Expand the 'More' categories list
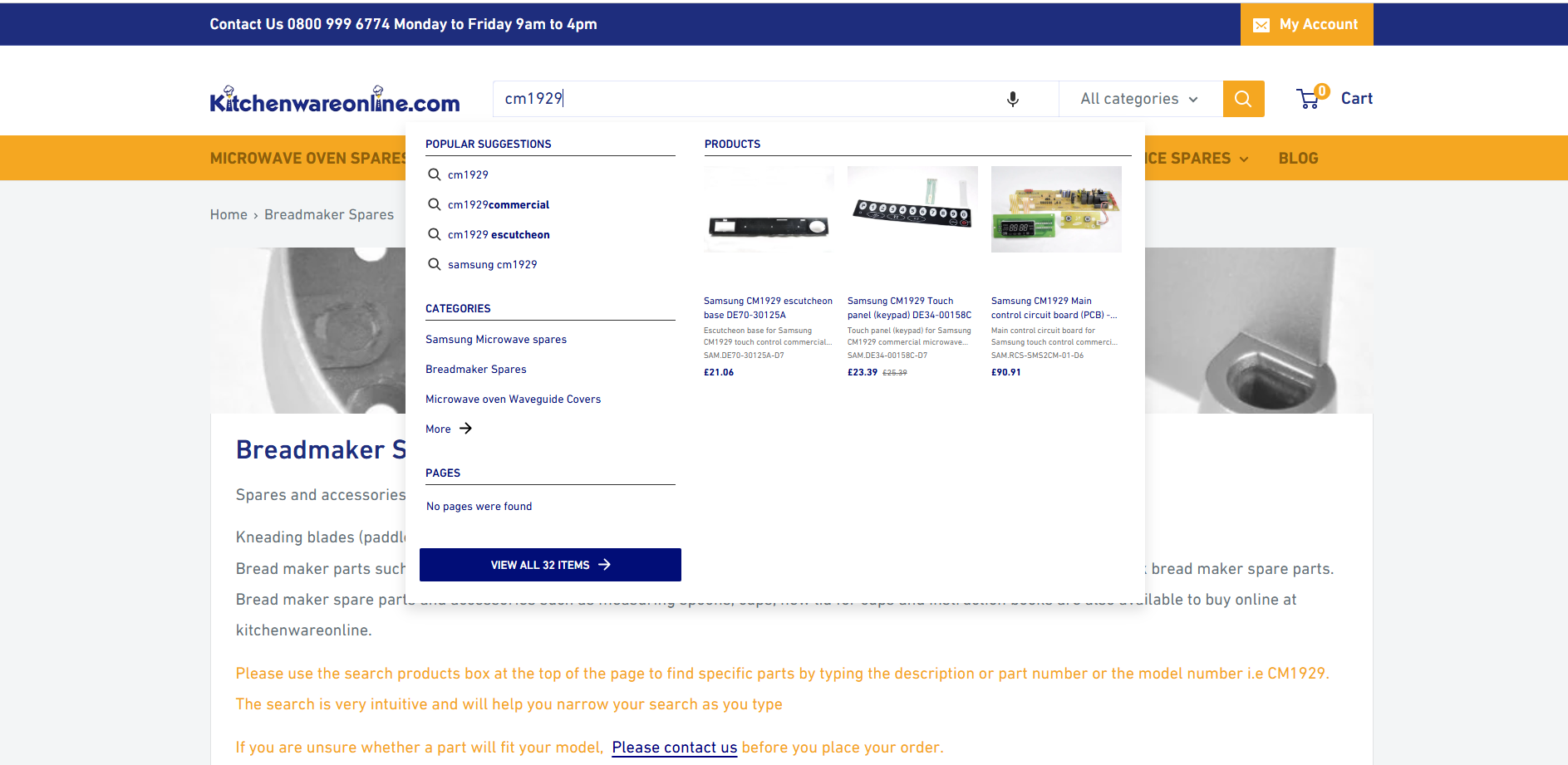 click(x=437, y=429)
